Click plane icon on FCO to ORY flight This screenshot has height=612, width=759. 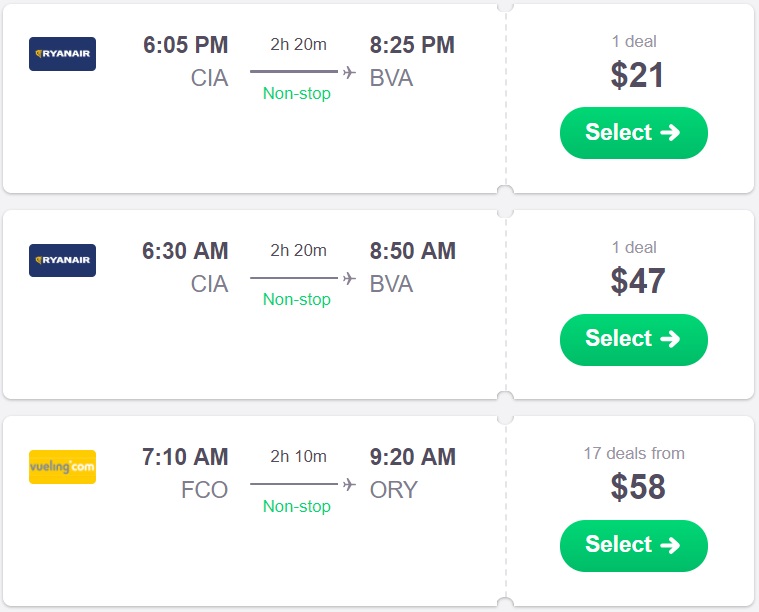click(x=349, y=484)
